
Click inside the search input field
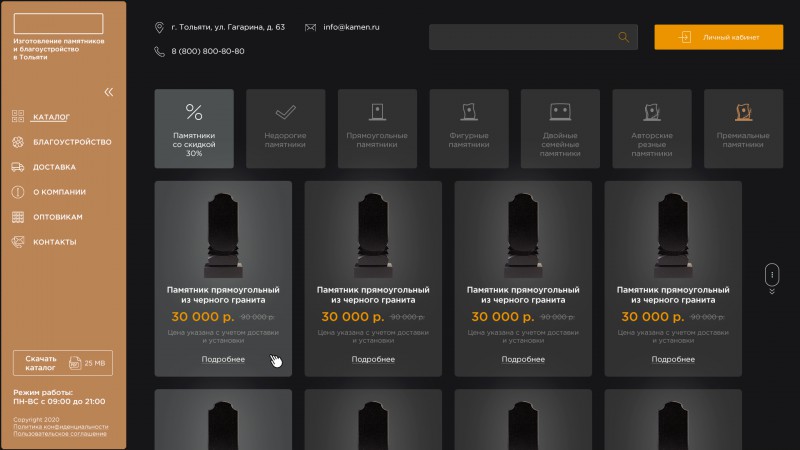(523, 37)
